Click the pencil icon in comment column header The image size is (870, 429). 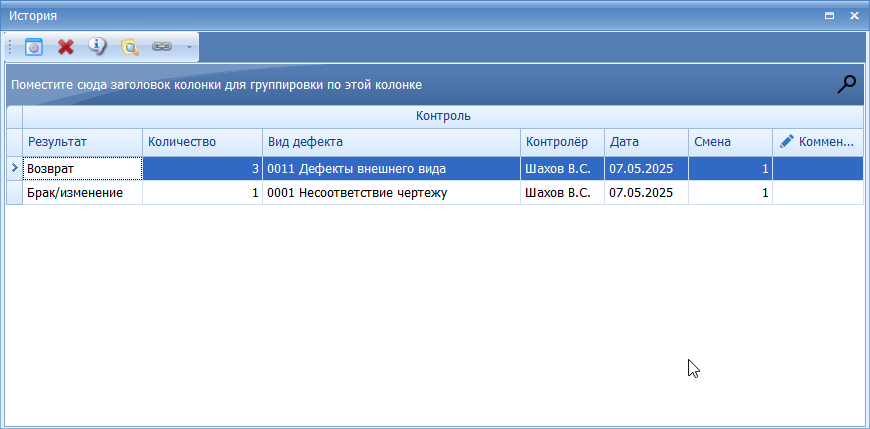(x=786, y=142)
